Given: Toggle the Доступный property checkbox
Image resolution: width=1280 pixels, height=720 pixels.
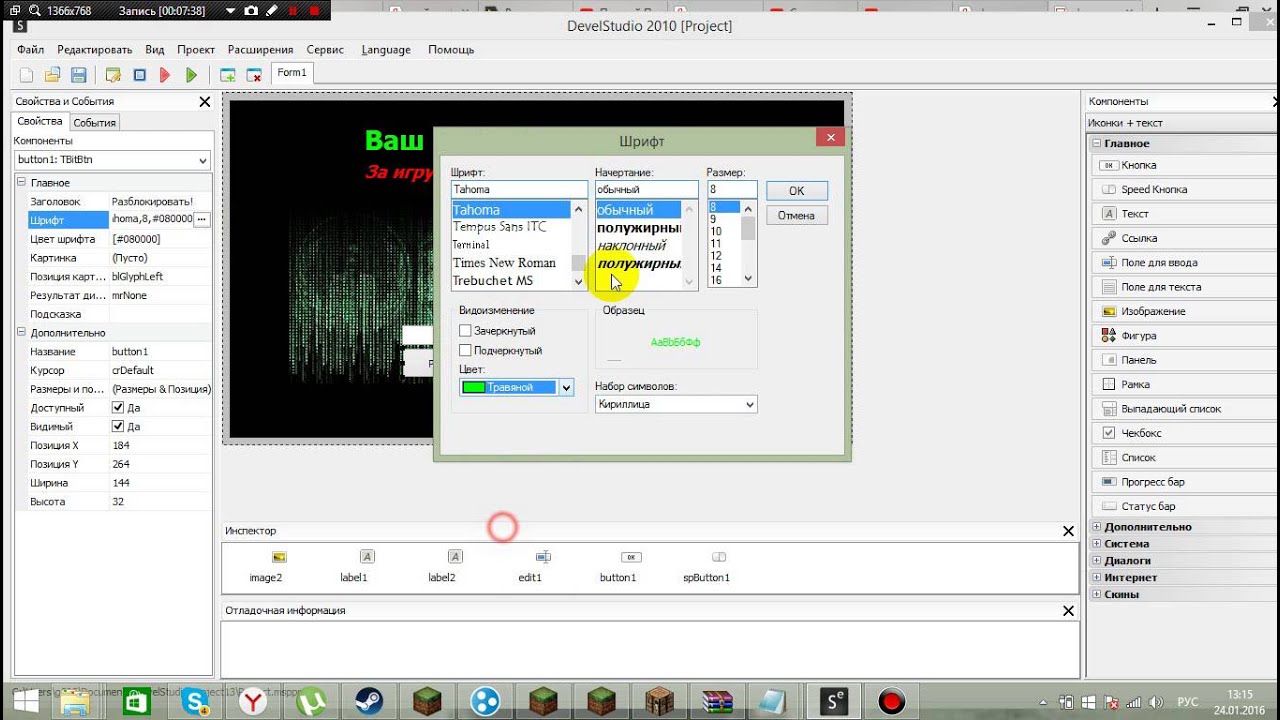Looking at the screenshot, I should click(118, 408).
